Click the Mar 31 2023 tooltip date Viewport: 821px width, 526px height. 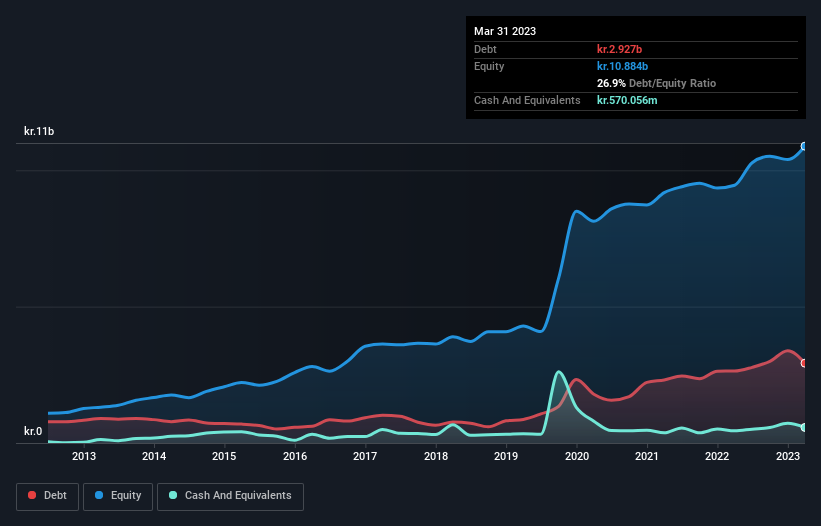point(505,31)
